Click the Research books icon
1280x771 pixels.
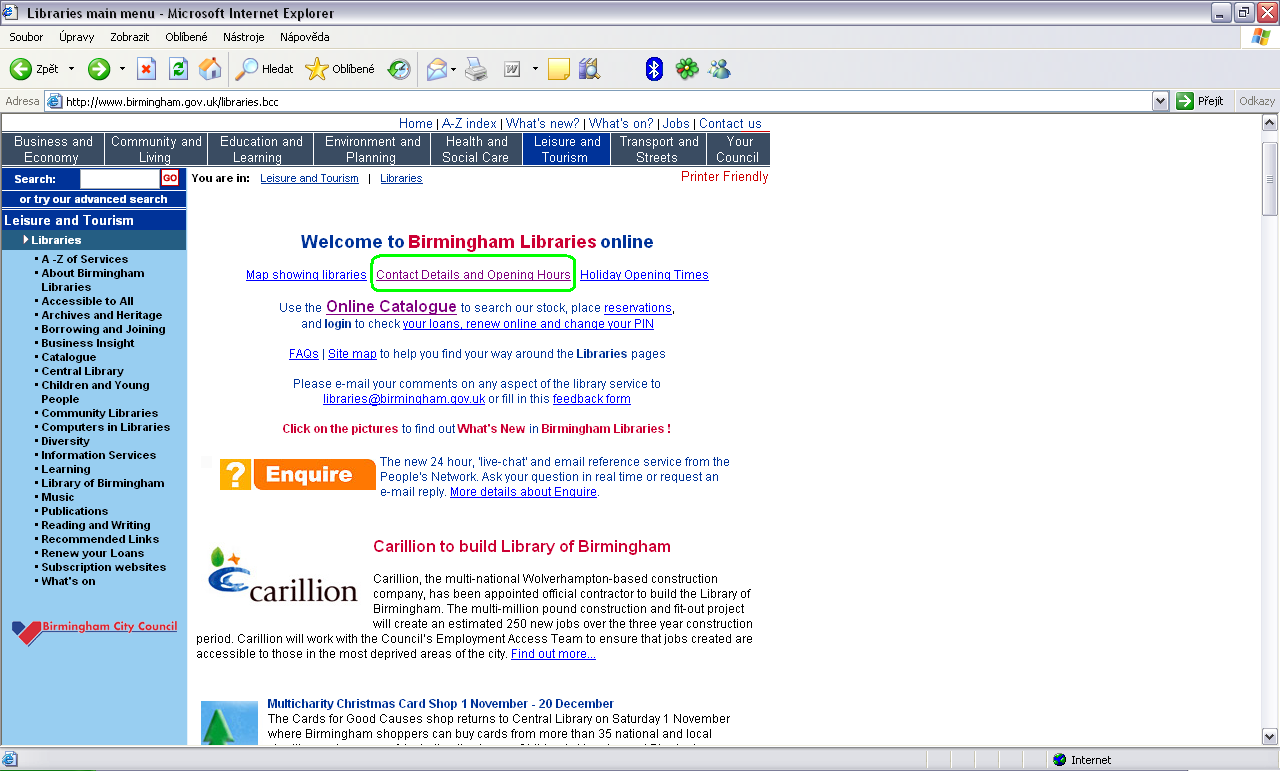coord(590,69)
